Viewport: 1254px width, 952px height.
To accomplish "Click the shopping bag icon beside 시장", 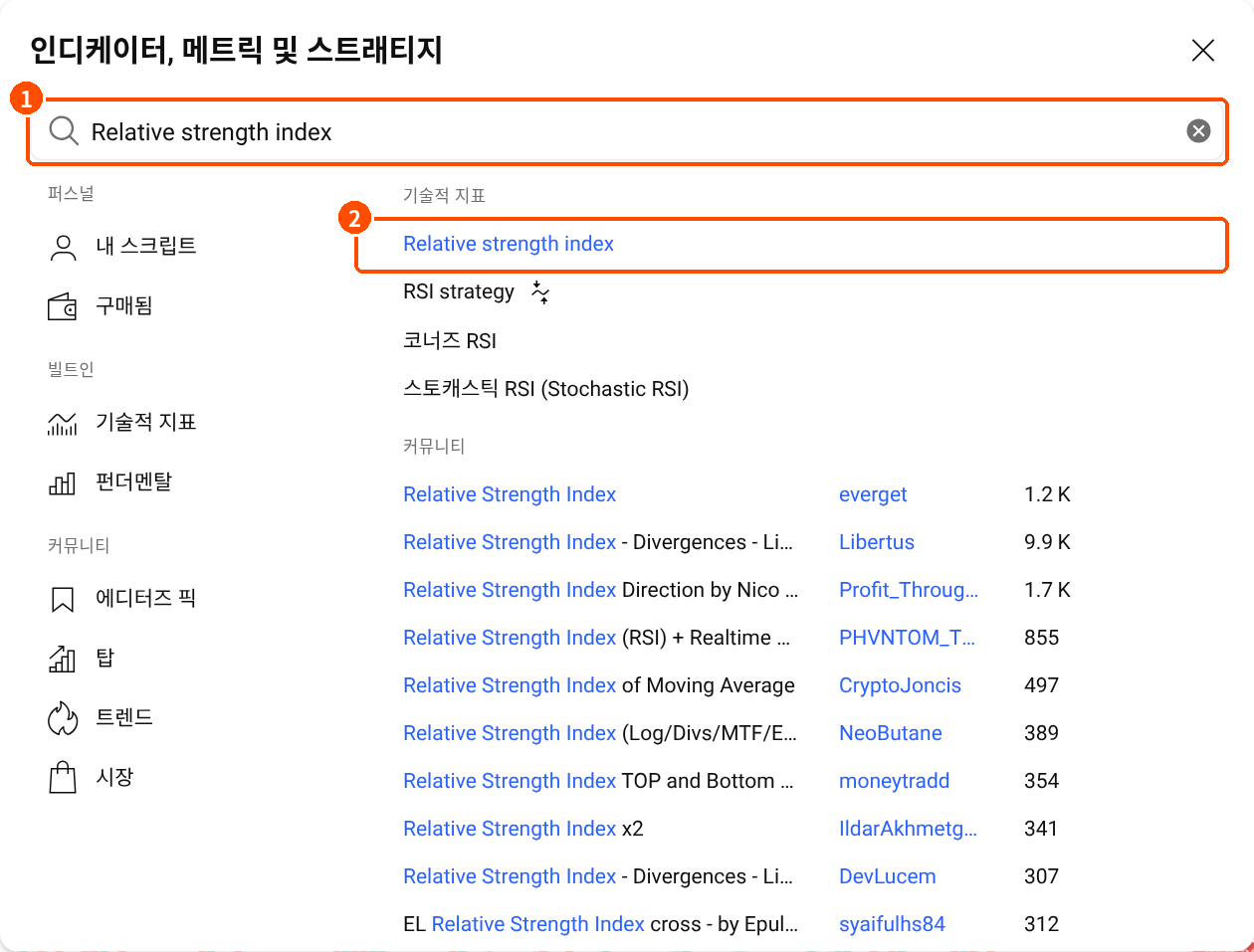I will [63, 777].
